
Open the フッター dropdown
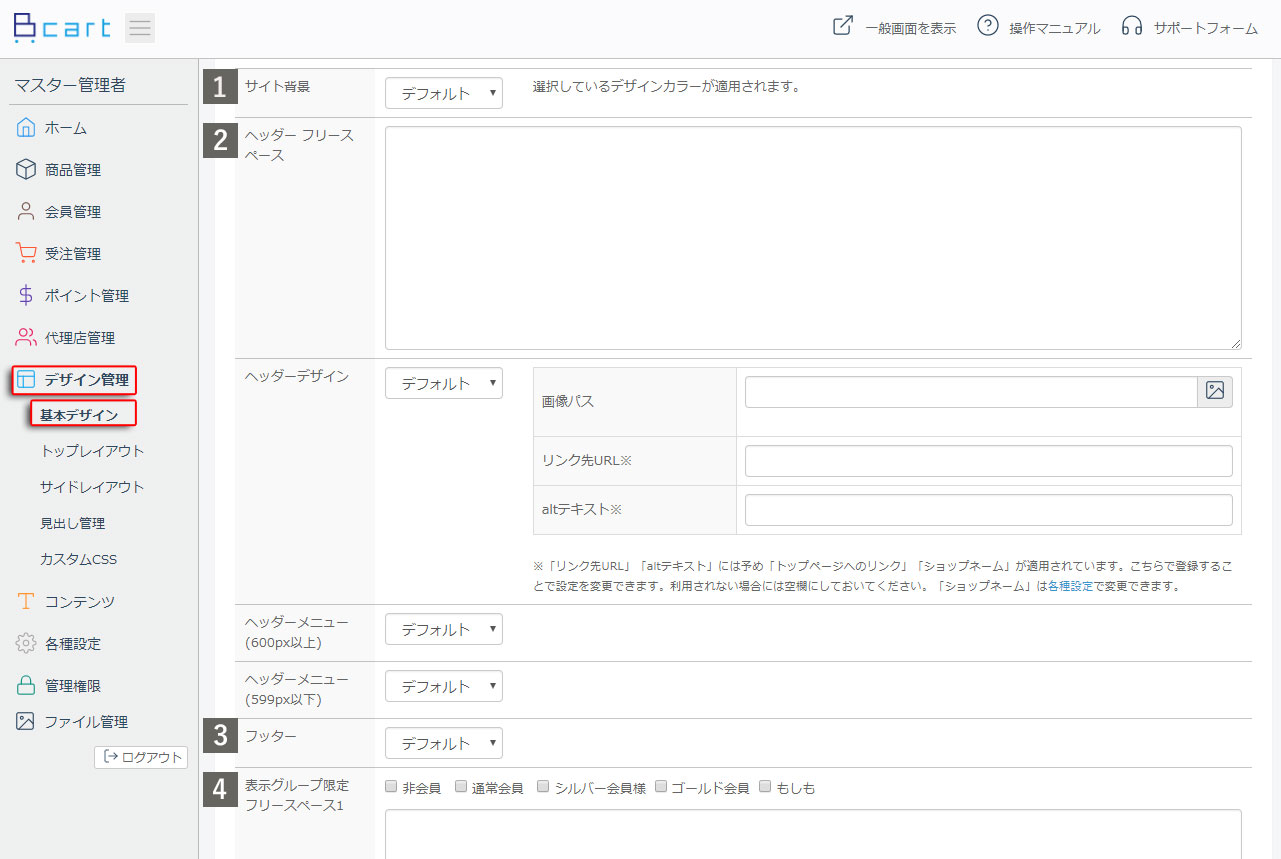[444, 743]
